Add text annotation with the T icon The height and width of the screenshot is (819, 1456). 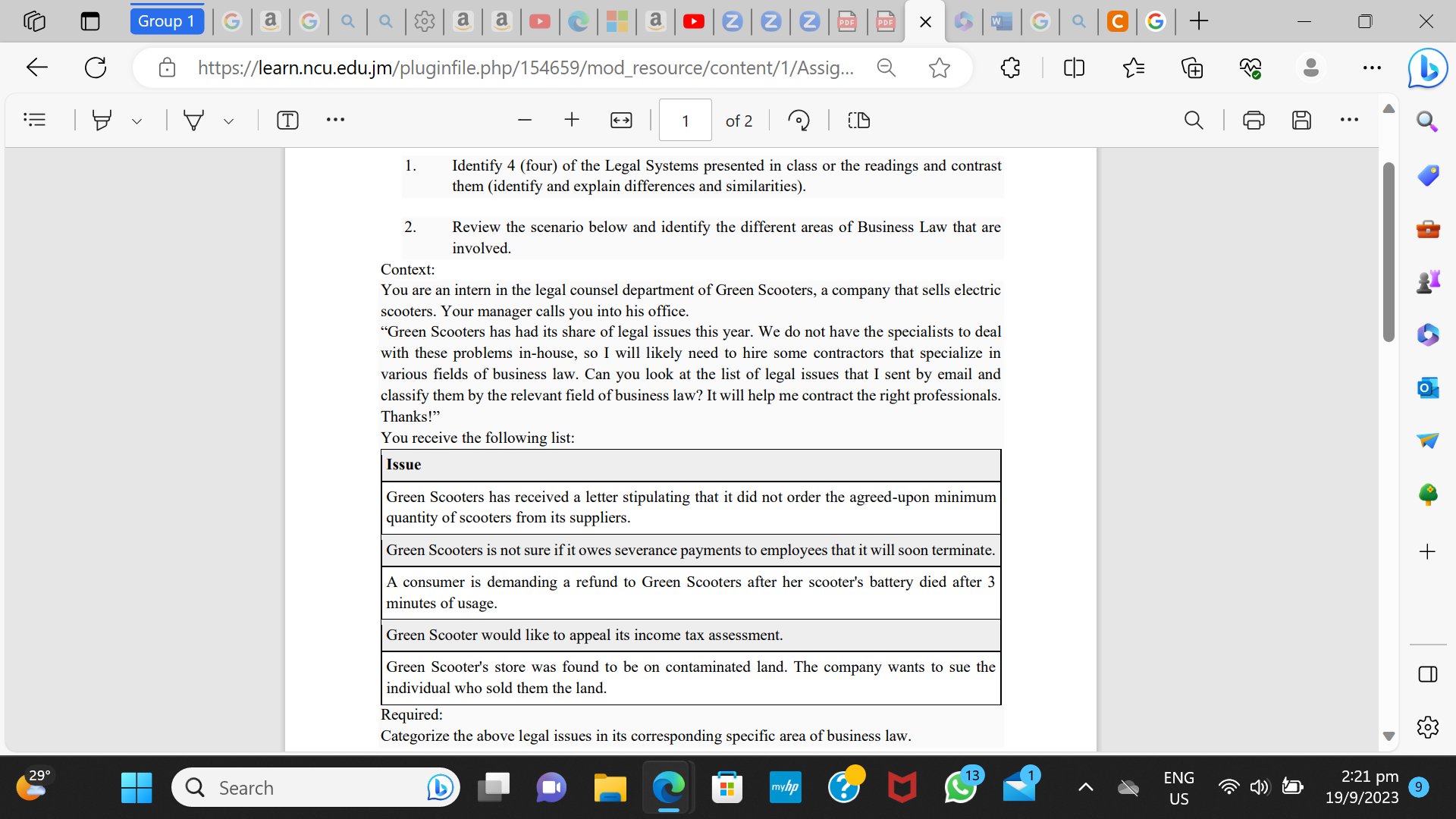(x=287, y=120)
